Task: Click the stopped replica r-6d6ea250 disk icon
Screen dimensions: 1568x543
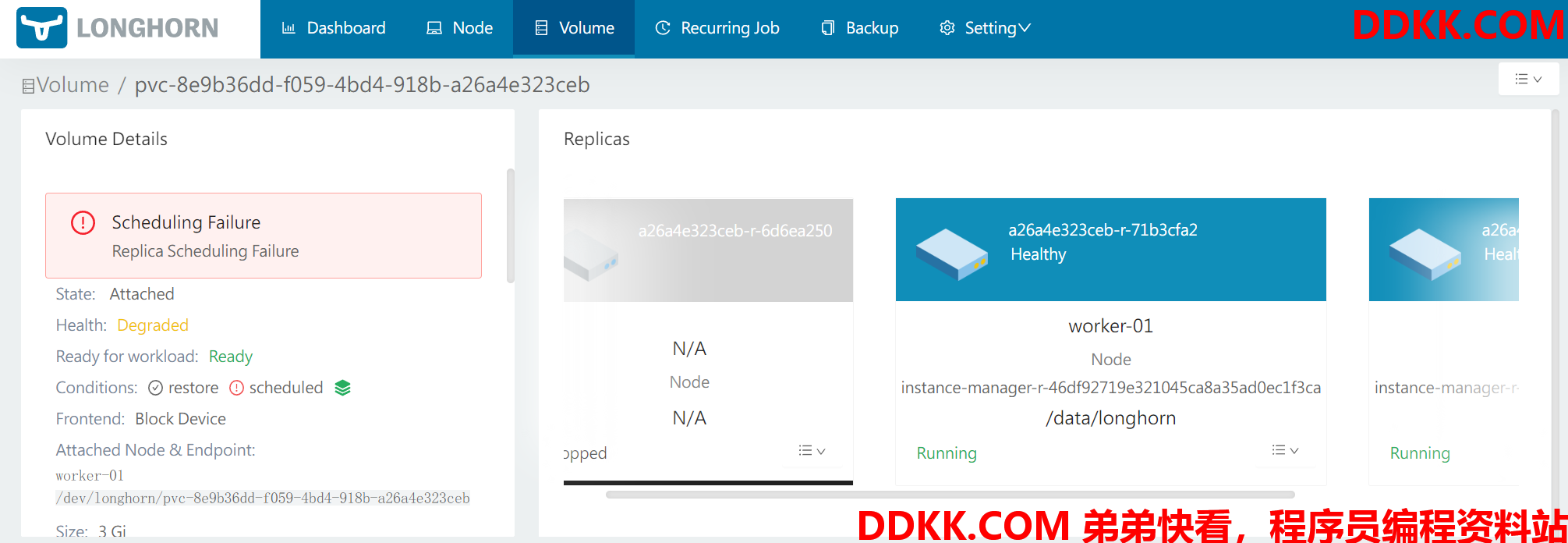Action: coord(590,254)
